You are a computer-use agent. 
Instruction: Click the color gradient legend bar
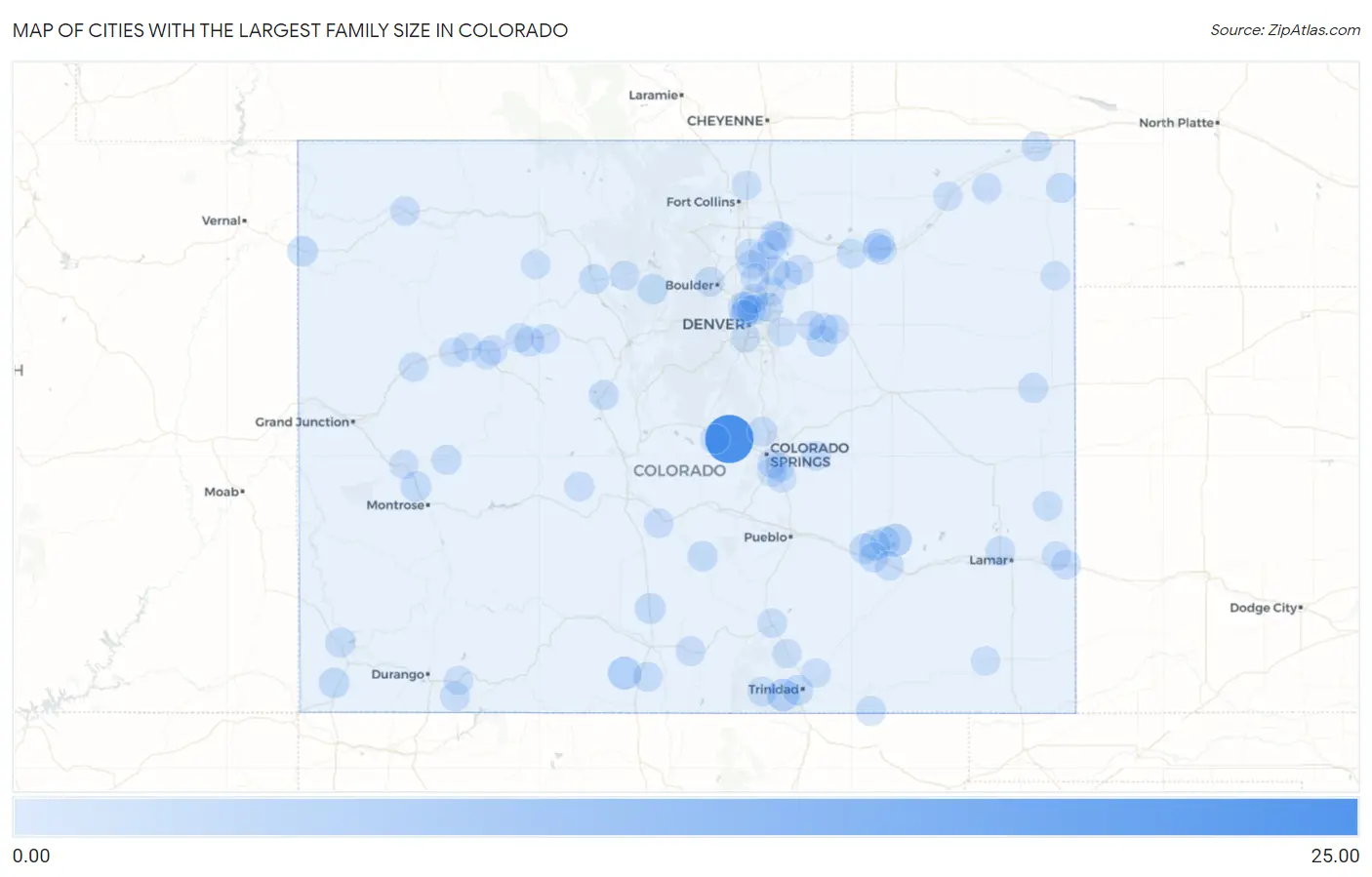click(x=685, y=817)
